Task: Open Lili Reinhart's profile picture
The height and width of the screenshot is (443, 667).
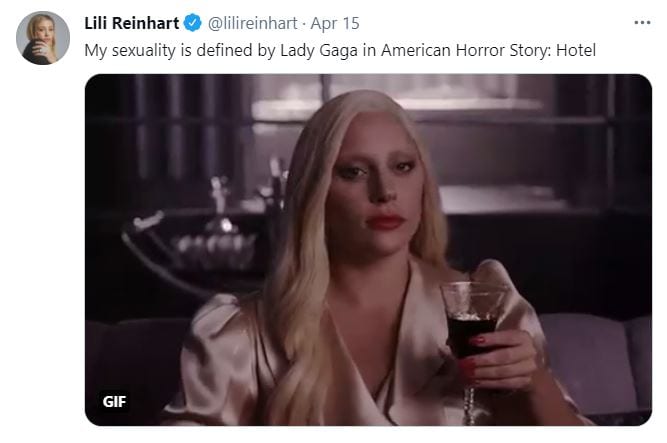Action: point(43,38)
